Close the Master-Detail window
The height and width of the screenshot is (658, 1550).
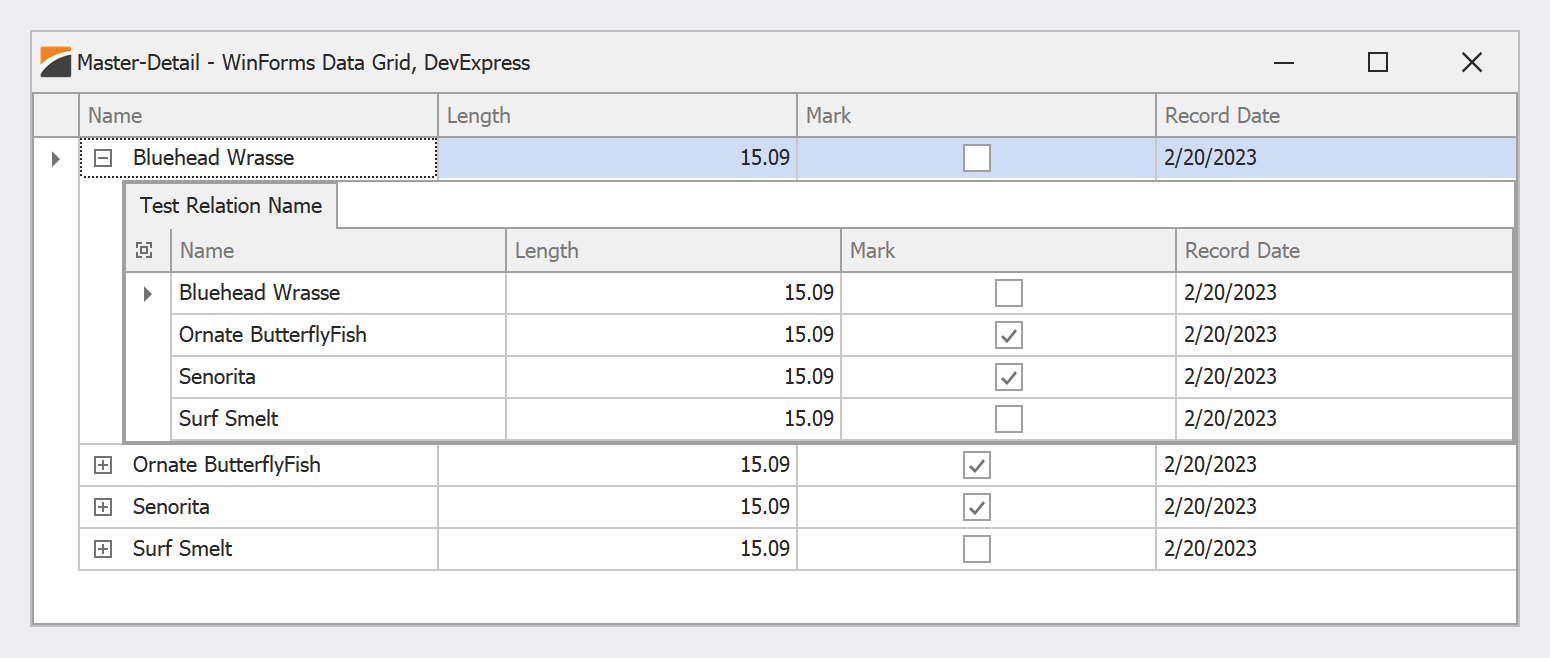(x=1471, y=62)
